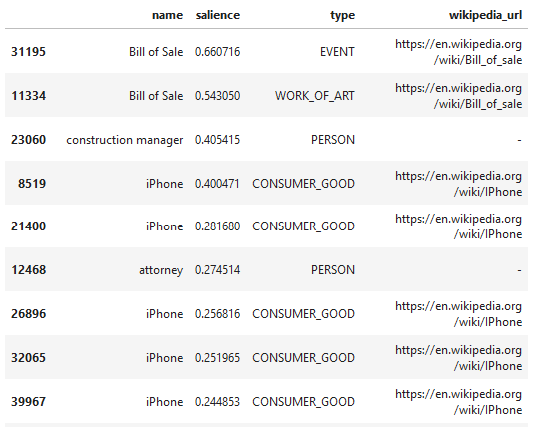This screenshot has height=427, width=536.
Task: Click the type column header
Action: (343, 15)
